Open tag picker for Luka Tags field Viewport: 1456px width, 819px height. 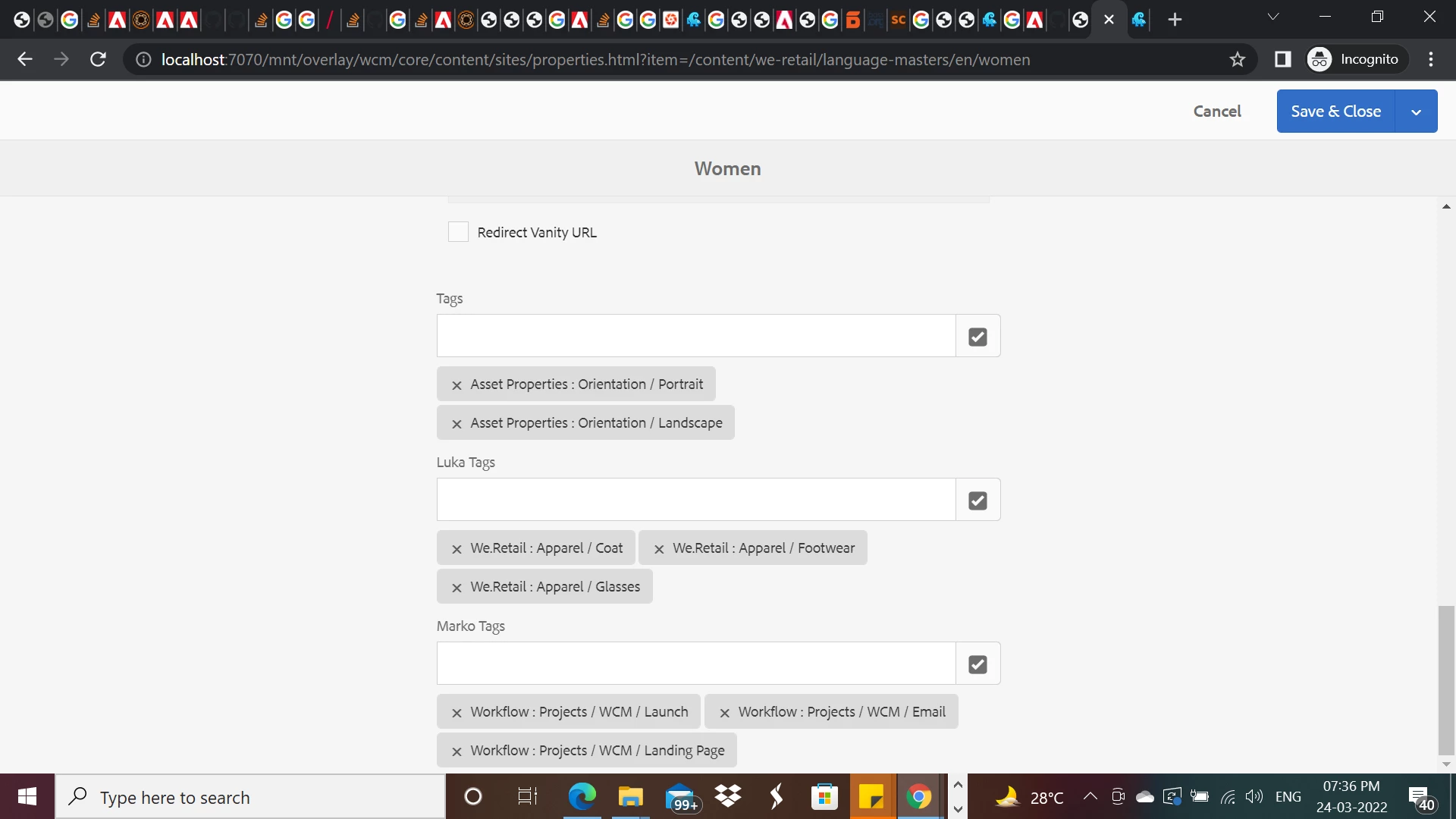click(x=977, y=500)
